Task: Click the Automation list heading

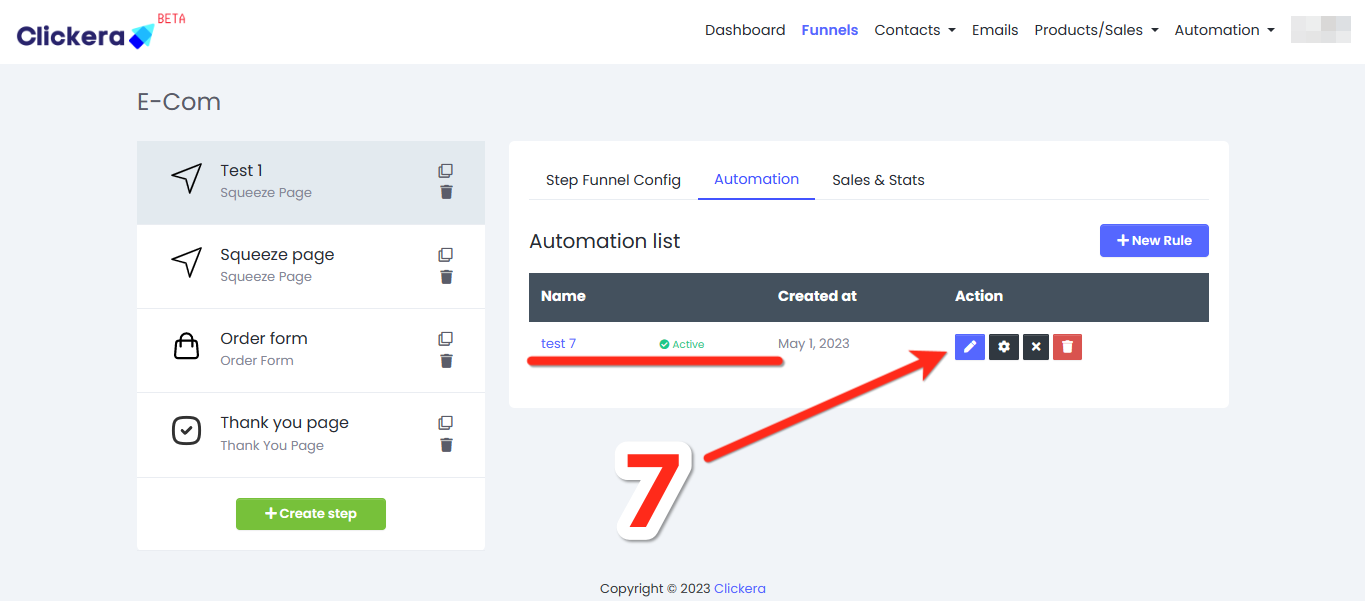Action: coord(605,241)
